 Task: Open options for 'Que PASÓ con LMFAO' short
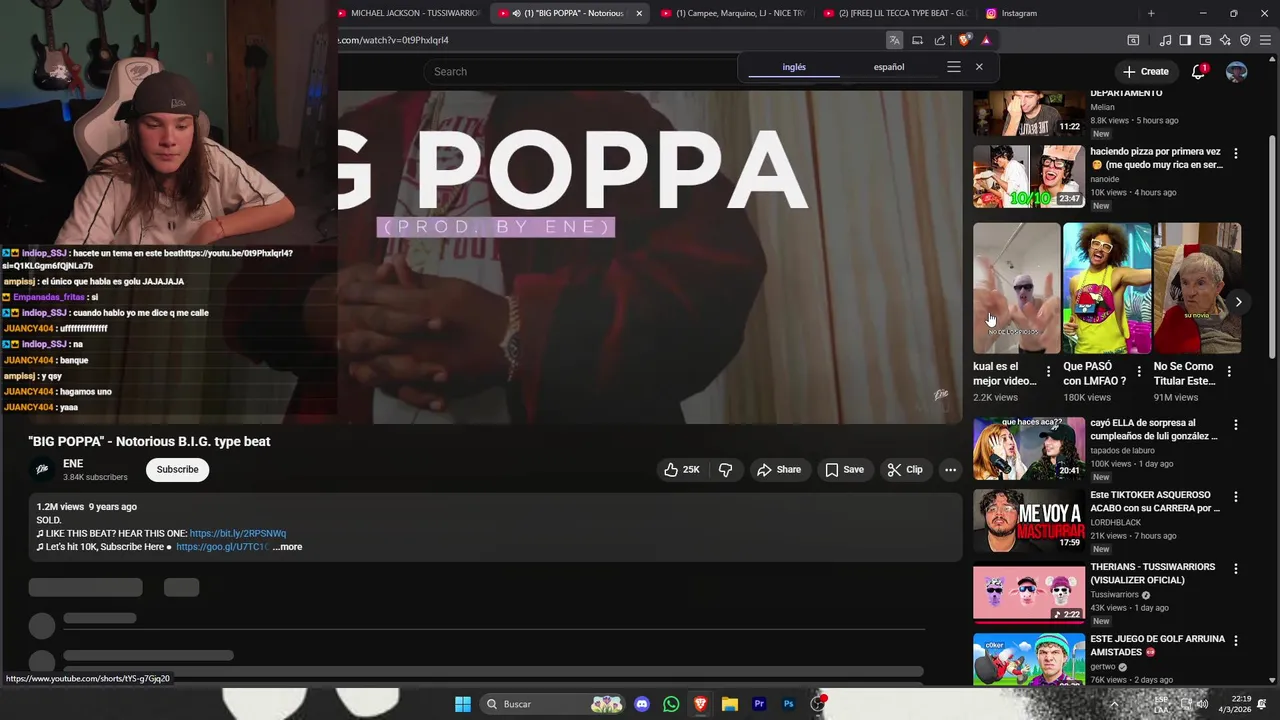coord(1138,372)
